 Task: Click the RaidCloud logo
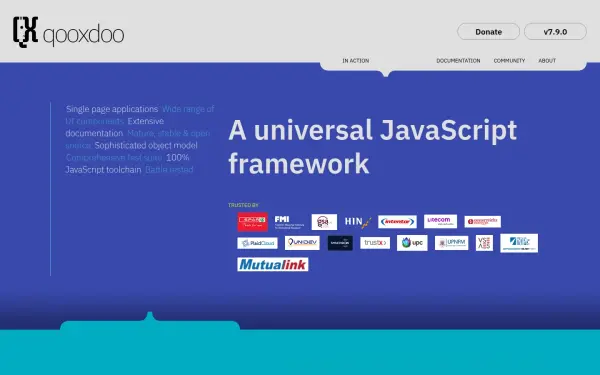[x=257, y=243]
